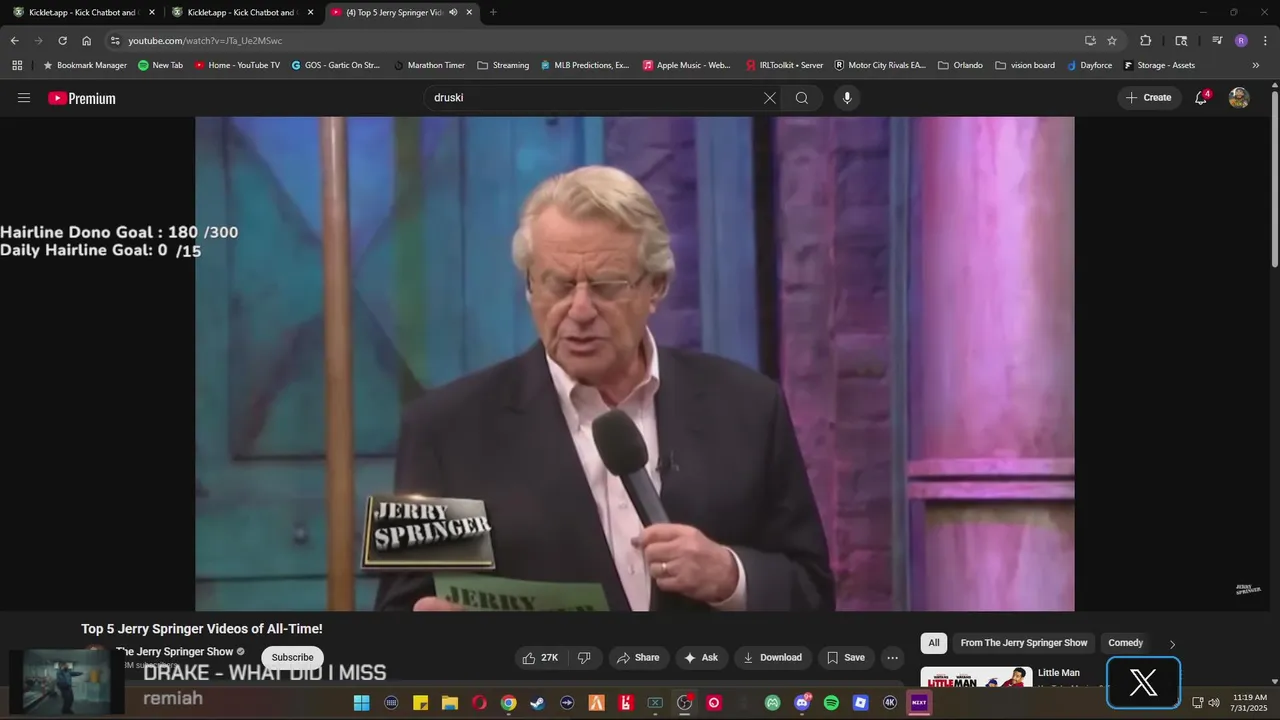This screenshot has width=1280, height=720.
Task: Click the Create button
Action: [1149, 98]
